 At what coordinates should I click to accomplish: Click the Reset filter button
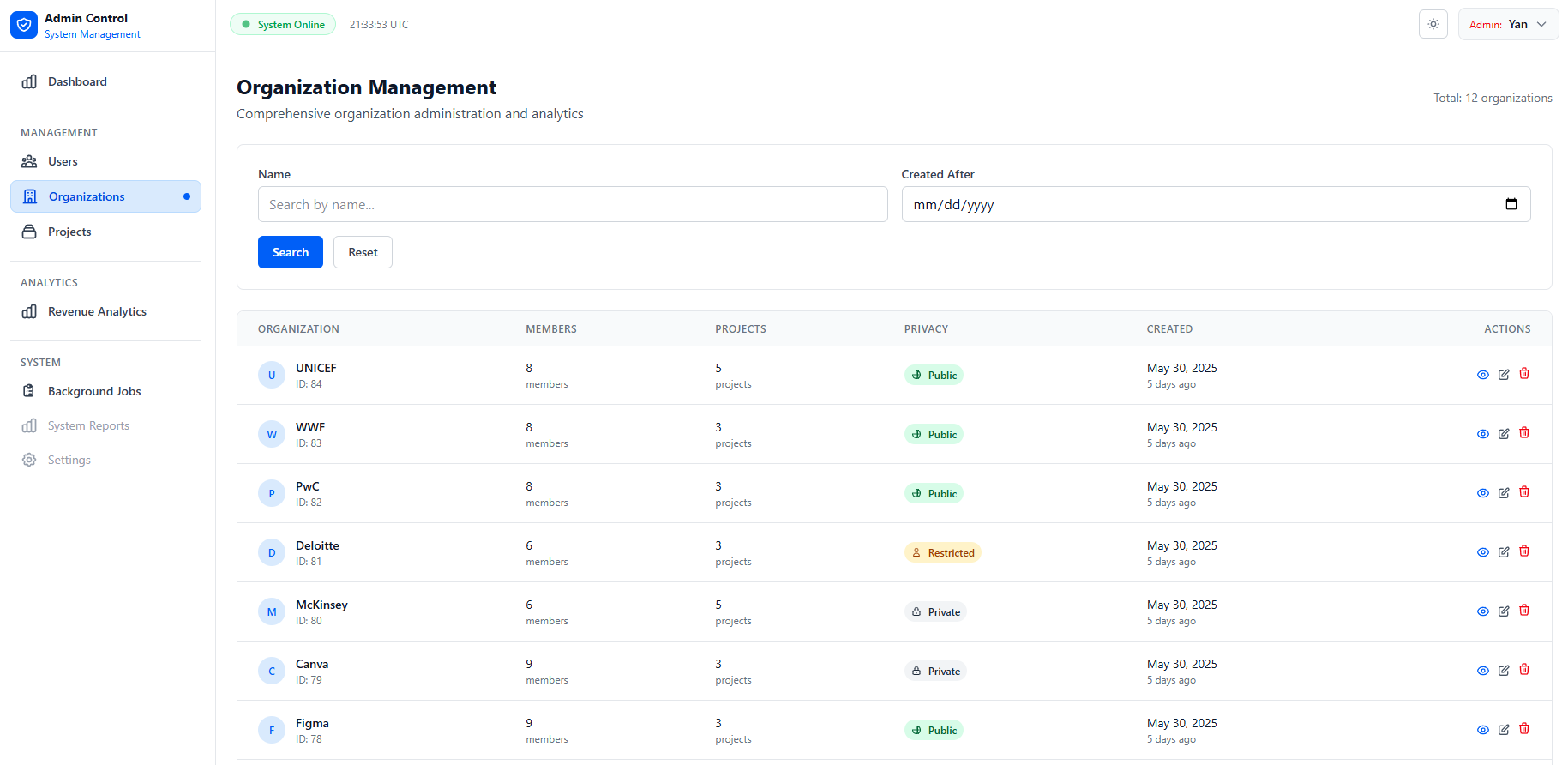363,252
